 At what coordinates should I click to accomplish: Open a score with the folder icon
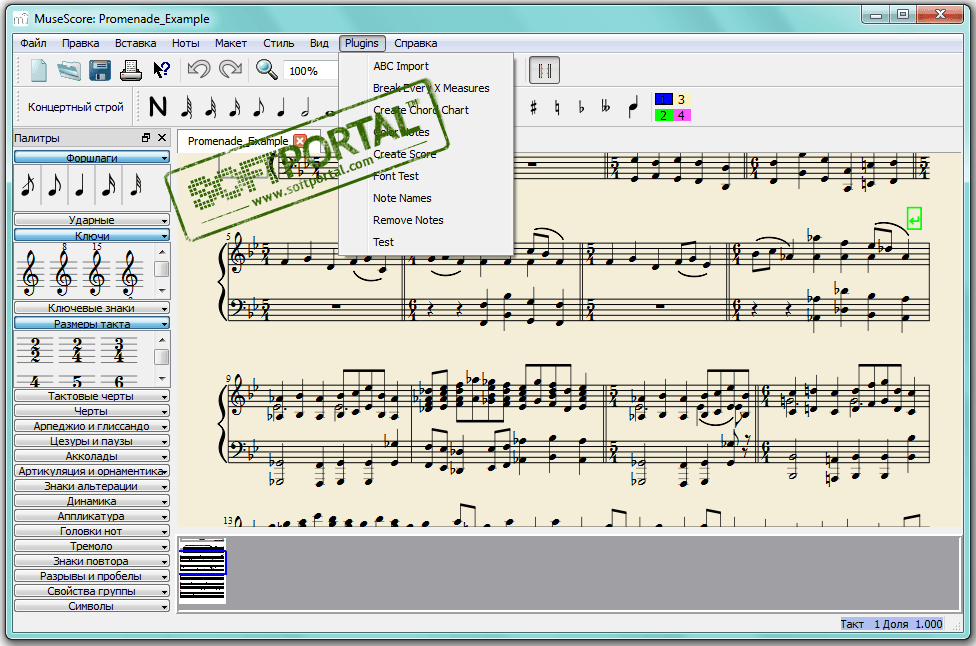tap(69, 70)
